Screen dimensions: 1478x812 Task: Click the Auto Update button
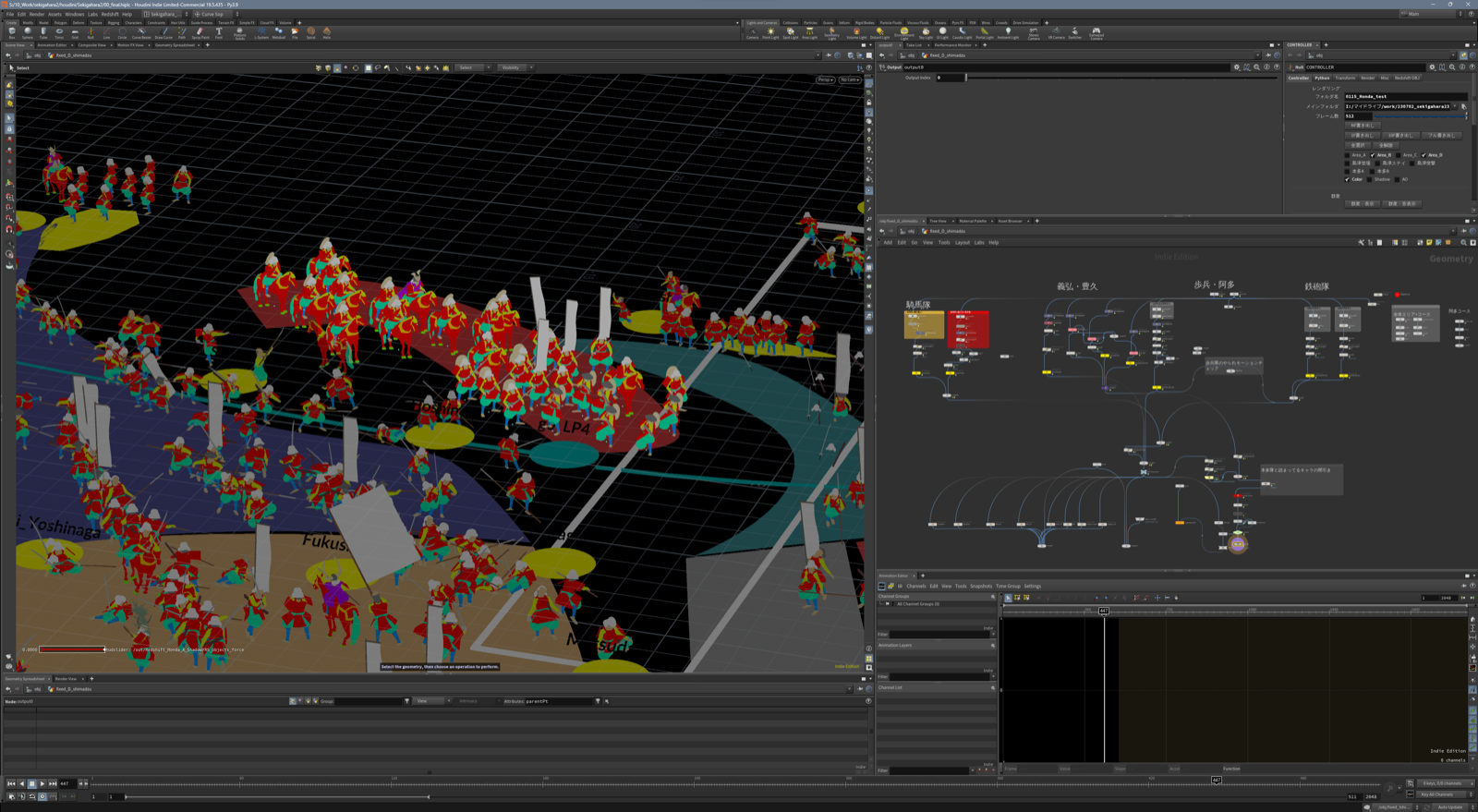point(1449,806)
